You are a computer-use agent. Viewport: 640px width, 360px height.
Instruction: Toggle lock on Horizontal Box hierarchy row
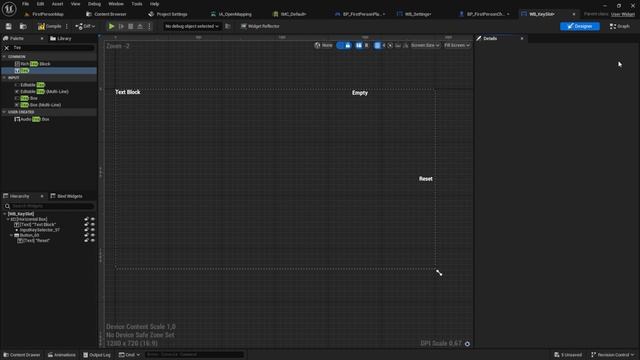coord(87,219)
